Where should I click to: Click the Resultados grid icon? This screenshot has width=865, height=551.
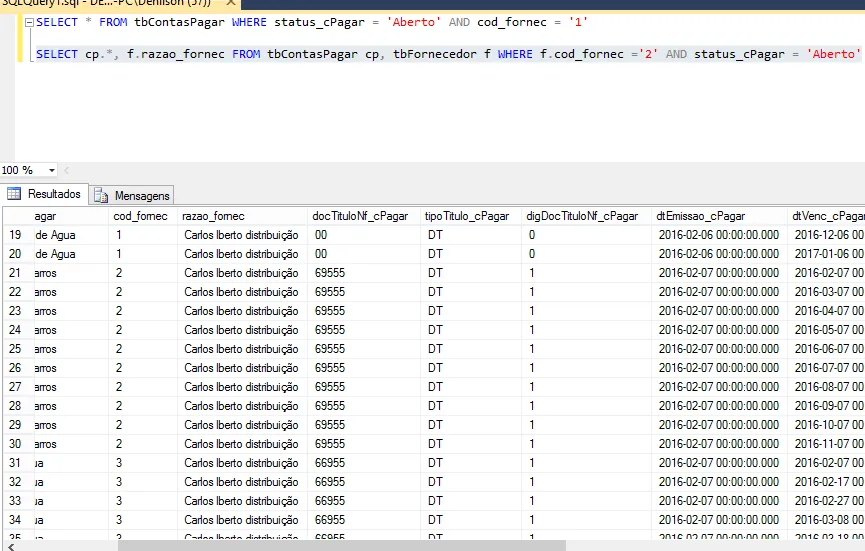point(14,194)
